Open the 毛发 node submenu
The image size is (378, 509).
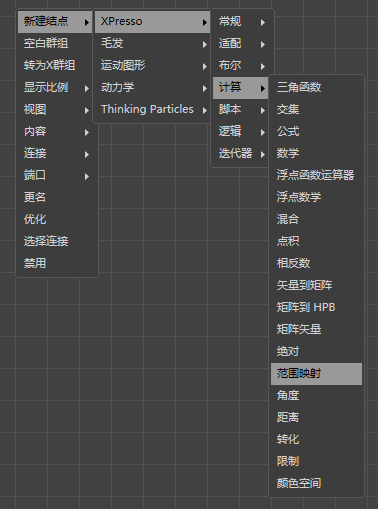153,43
